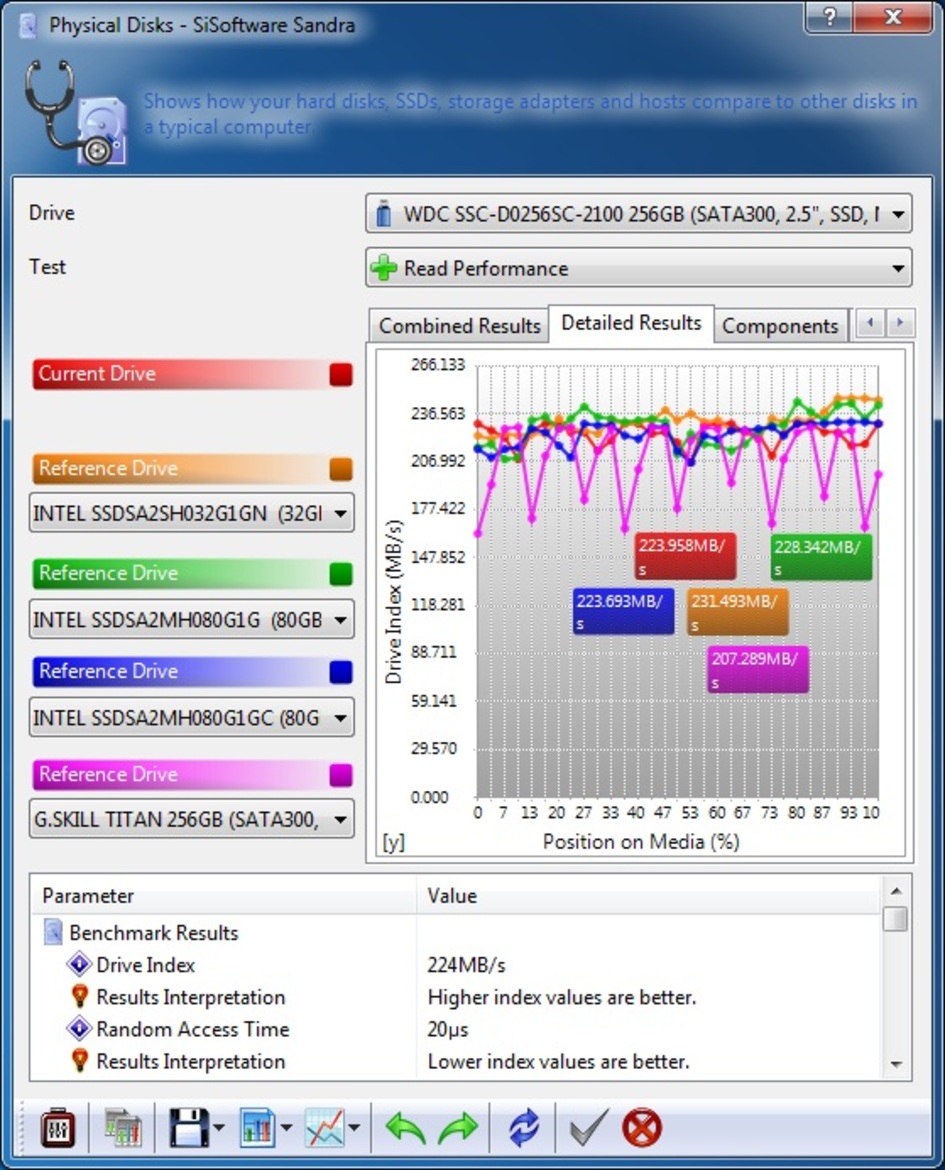Click the green back arrow icon
Viewport: 945px width, 1170px height.
(405, 1128)
